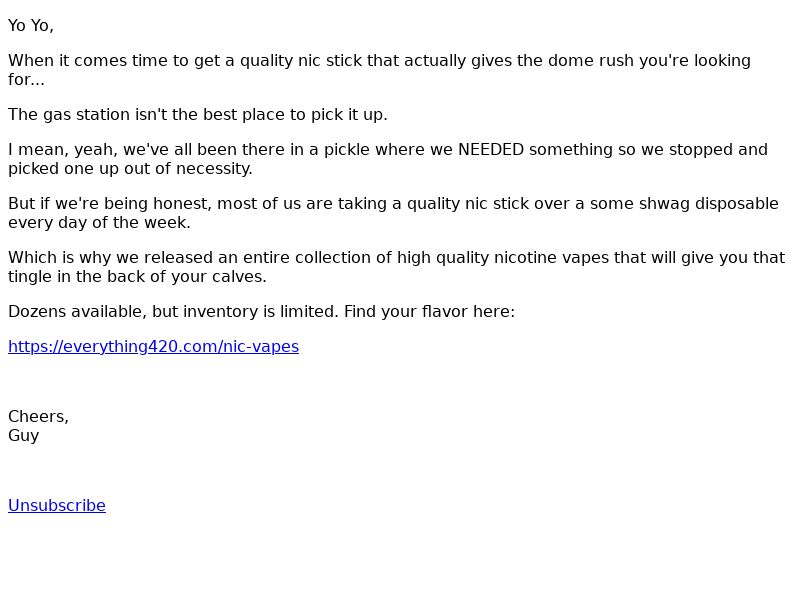Click the sender name Guy
Image resolution: width=800 pixels, height=600 pixels.
coord(23,436)
